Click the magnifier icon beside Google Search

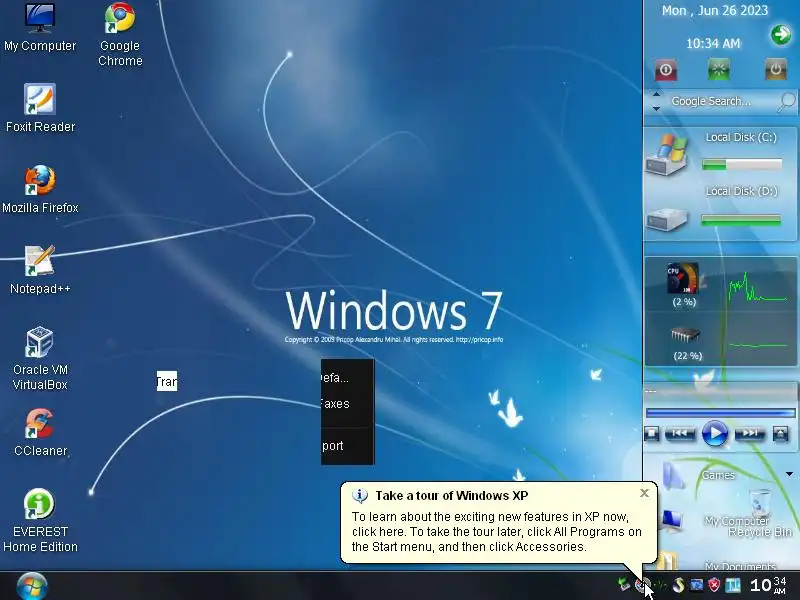click(x=787, y=102)
